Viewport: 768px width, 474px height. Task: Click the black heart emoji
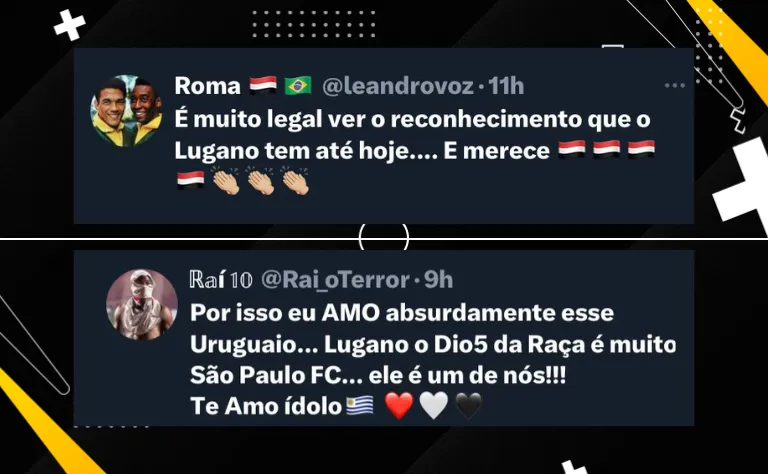pyautogui.click(x=469, y=406)
